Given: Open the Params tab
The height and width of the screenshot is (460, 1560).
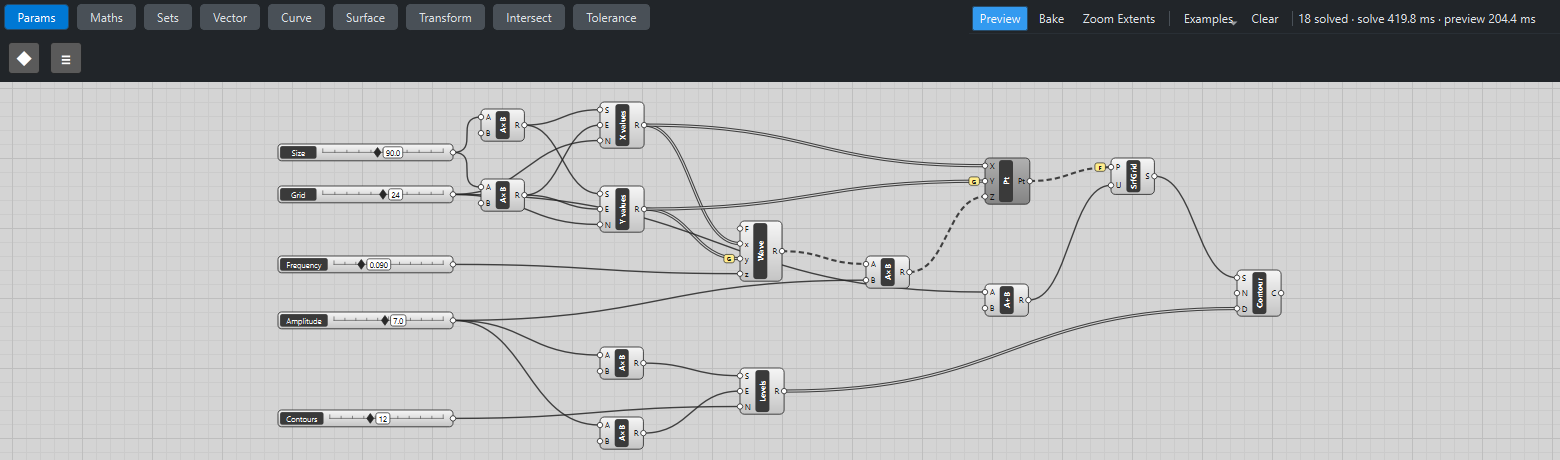Looking at the screenshot, I should point(35,17).
